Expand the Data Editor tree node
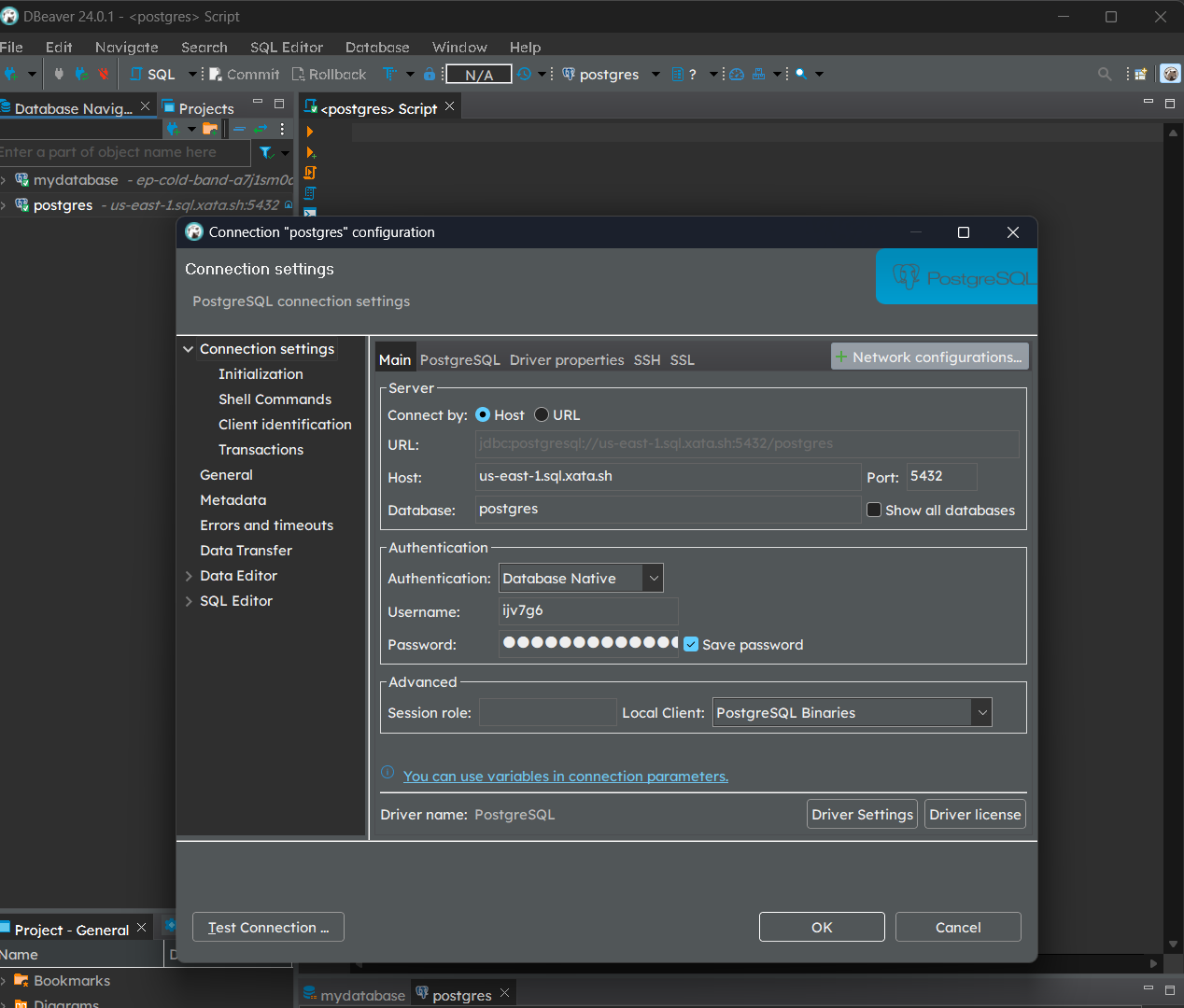 (189, 576)
